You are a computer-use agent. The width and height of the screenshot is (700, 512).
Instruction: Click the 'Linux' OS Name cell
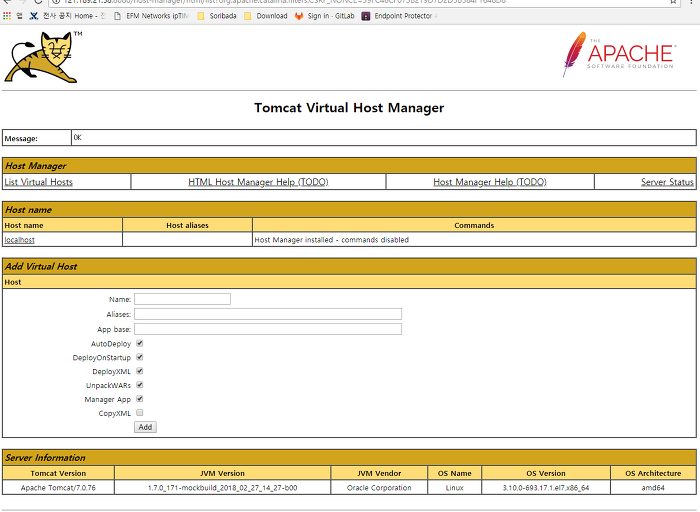pyautogui.click(x=454, y=487)
